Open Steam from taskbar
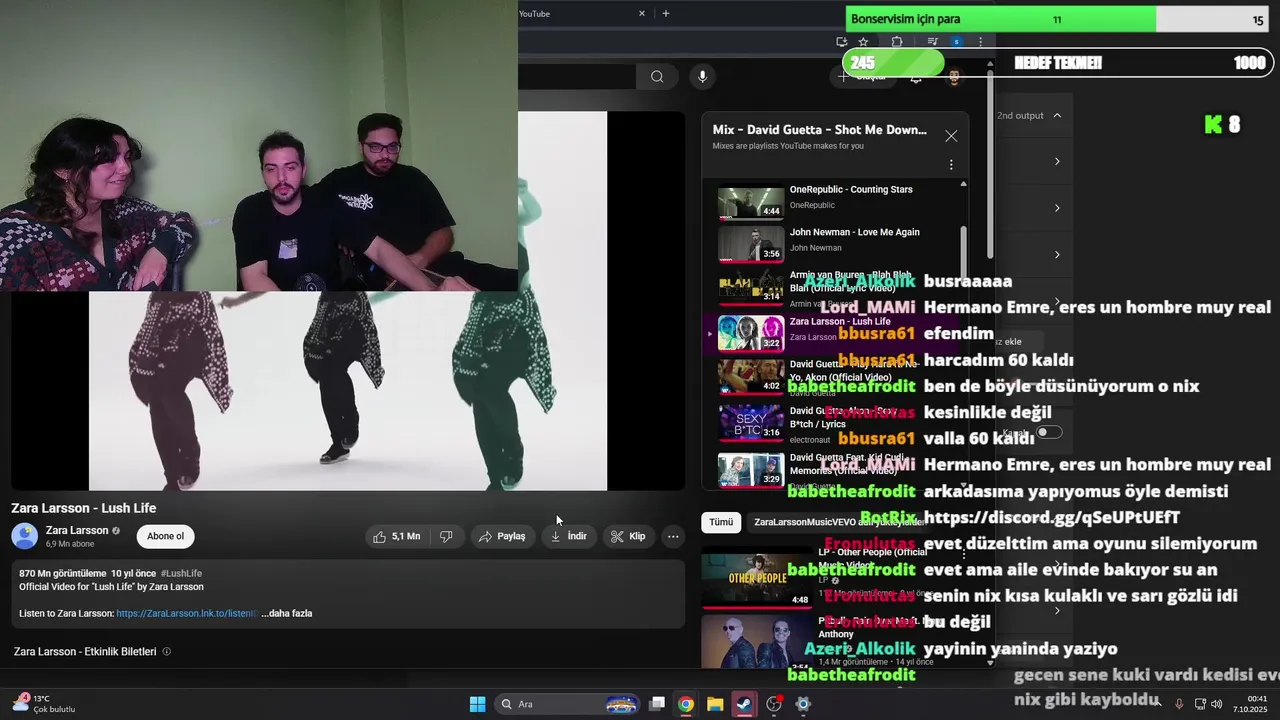Viewport: 1280px width, 720px height. [744, 704]
